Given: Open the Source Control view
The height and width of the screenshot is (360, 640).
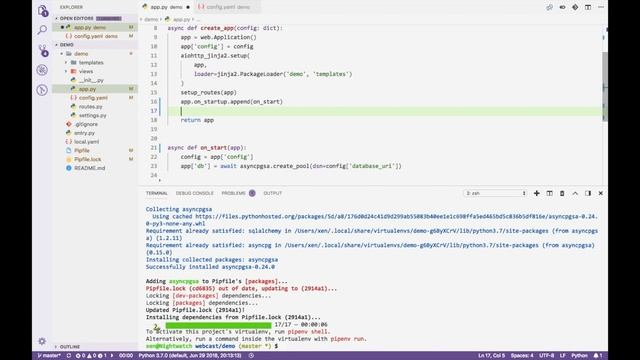Looking at the screenshot, I should (x=42, y=50).
